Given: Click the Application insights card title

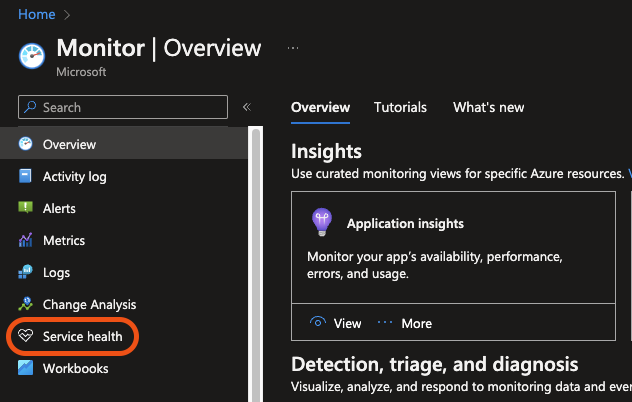Looking at the screenshot, I should click(405, 223).
